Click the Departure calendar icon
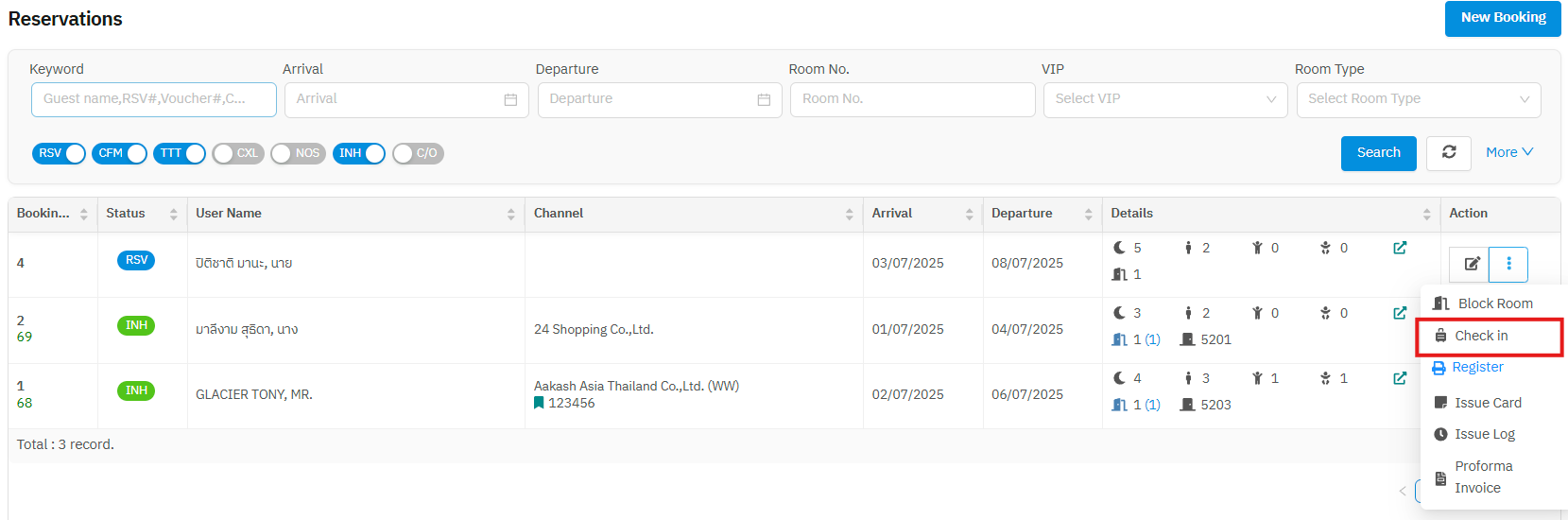This screenshot has height=520, width=1568. click(764, 99)
